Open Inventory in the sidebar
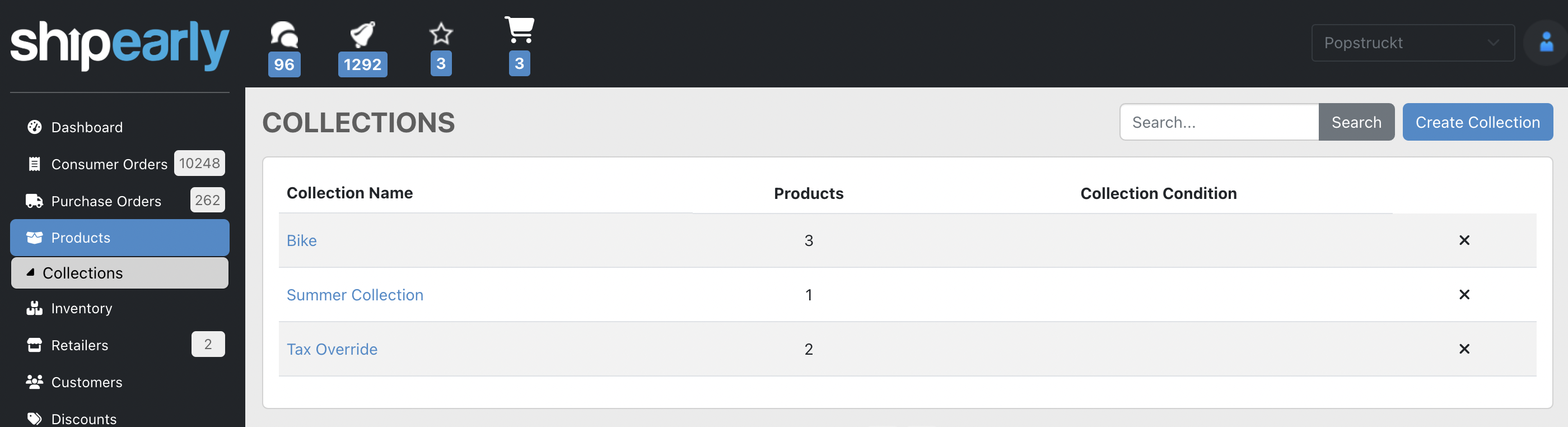The width and height of the screenshot is (1568, 427). tap(82, 308)
